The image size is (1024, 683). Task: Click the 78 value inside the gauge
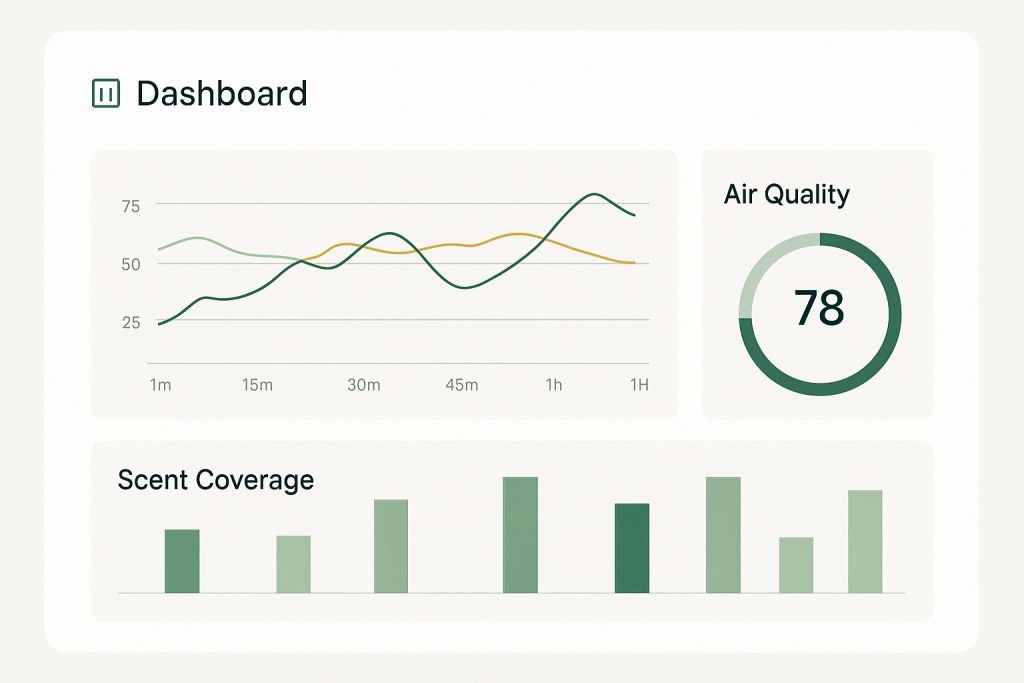819,308
